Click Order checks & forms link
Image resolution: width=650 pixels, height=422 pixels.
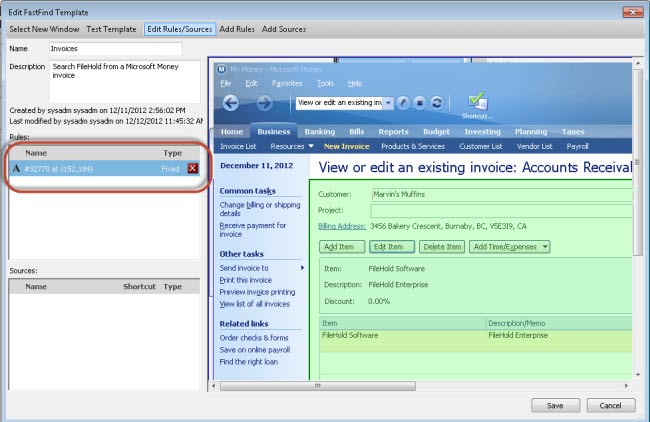click(x=254, y=337)
